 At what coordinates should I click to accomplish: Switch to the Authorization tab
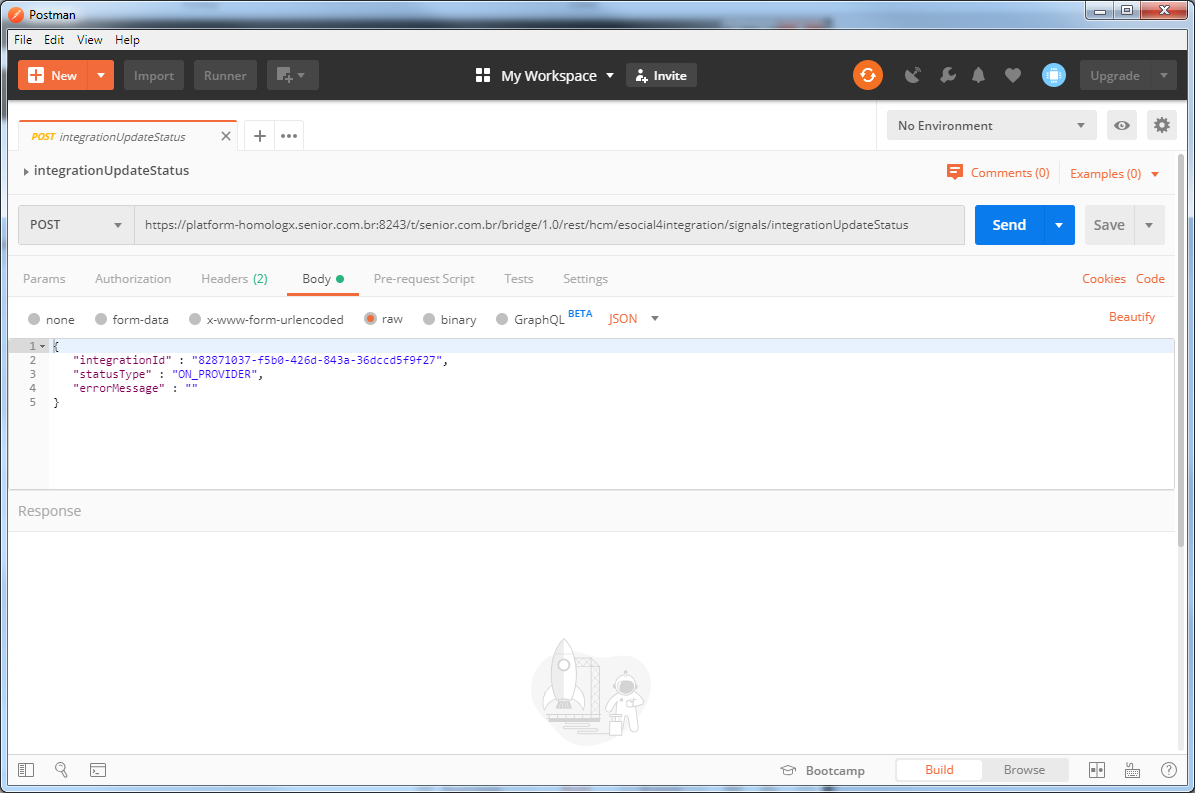click(133, 279)
